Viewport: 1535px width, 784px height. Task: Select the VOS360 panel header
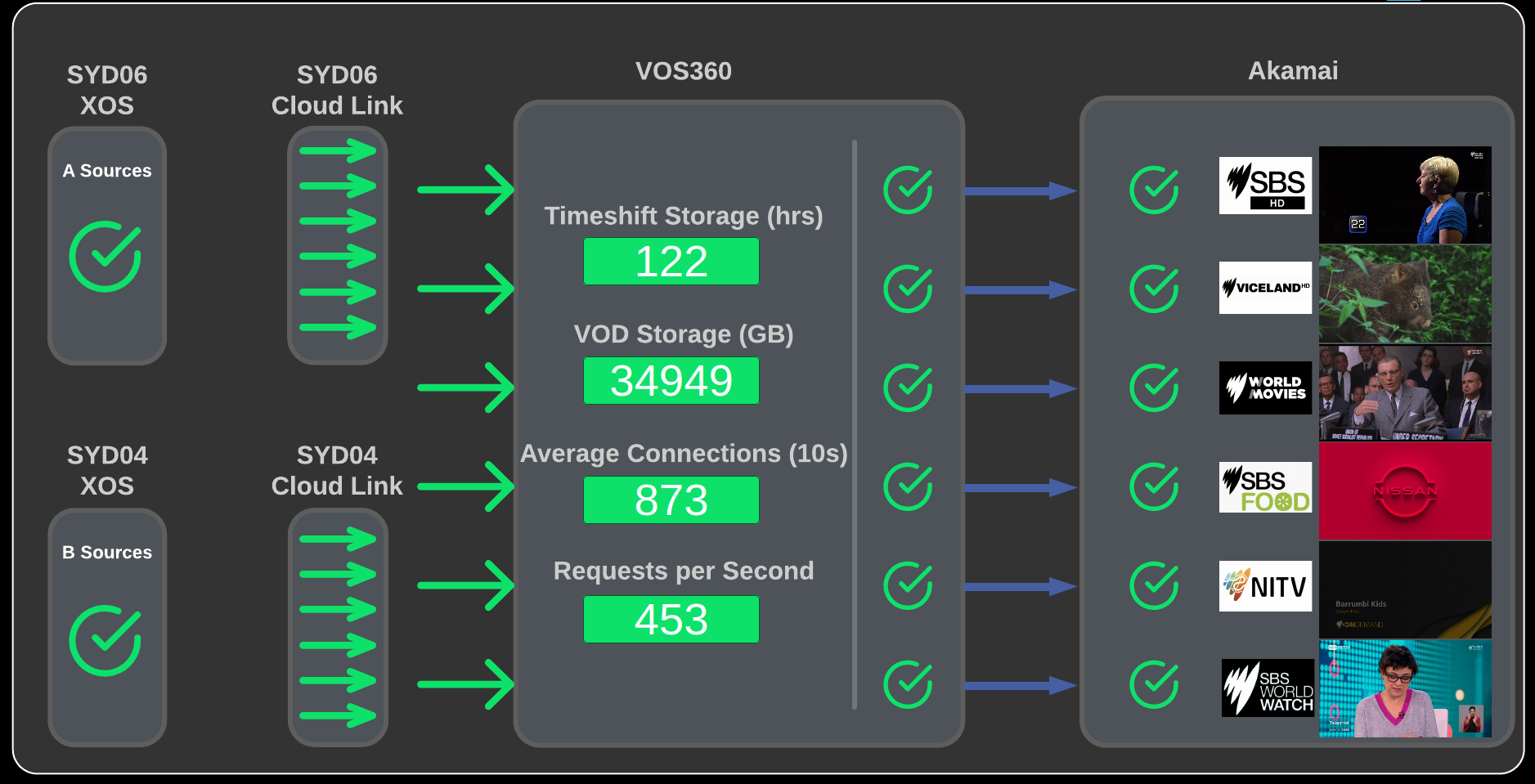click(x=684, y=71)
